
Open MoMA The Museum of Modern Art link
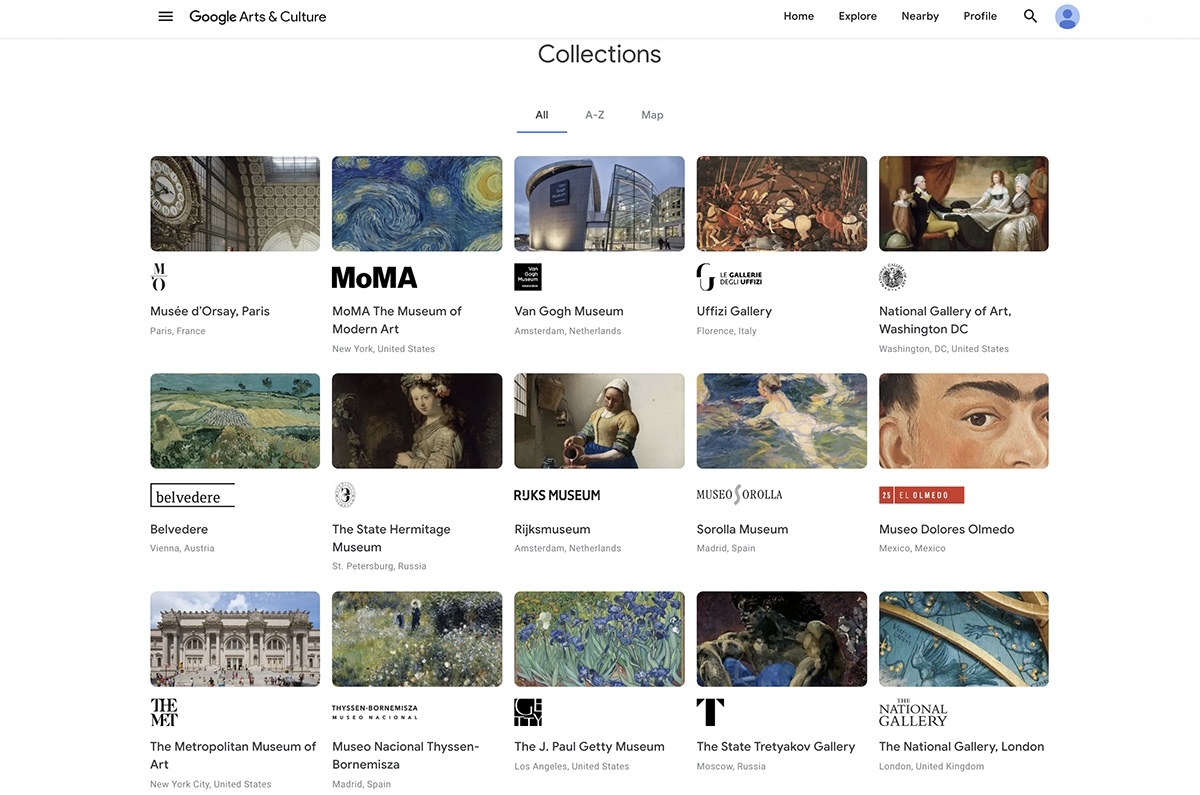397,320
